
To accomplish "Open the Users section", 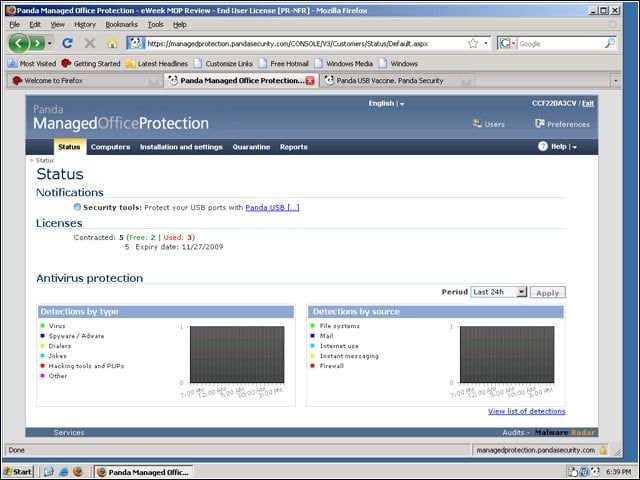I will pos(489,124).
